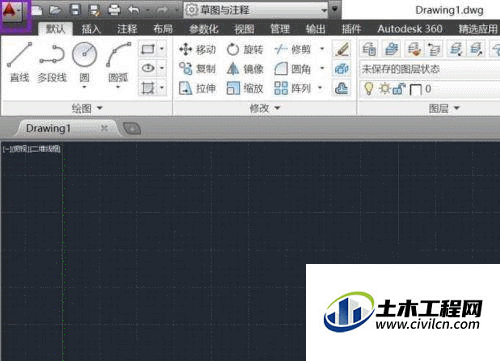Image resolution: width=500 pixels, height=361 pixels.
Task: Click the Offset tool icon in Modify panel
Action: [342, 88]
